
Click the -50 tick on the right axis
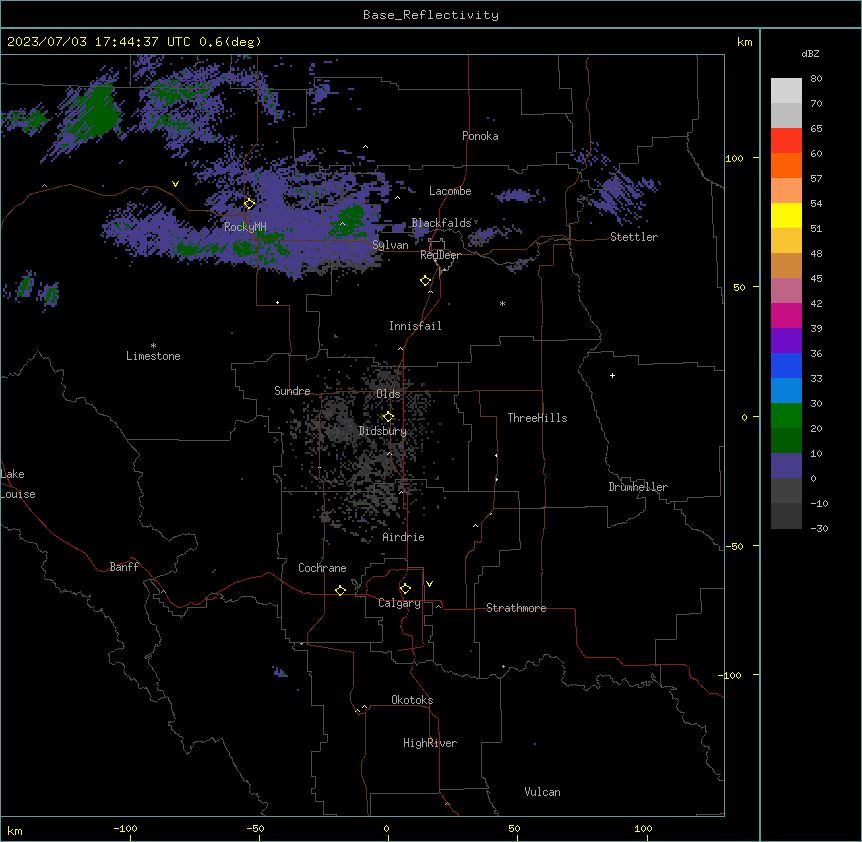point(734,546)
